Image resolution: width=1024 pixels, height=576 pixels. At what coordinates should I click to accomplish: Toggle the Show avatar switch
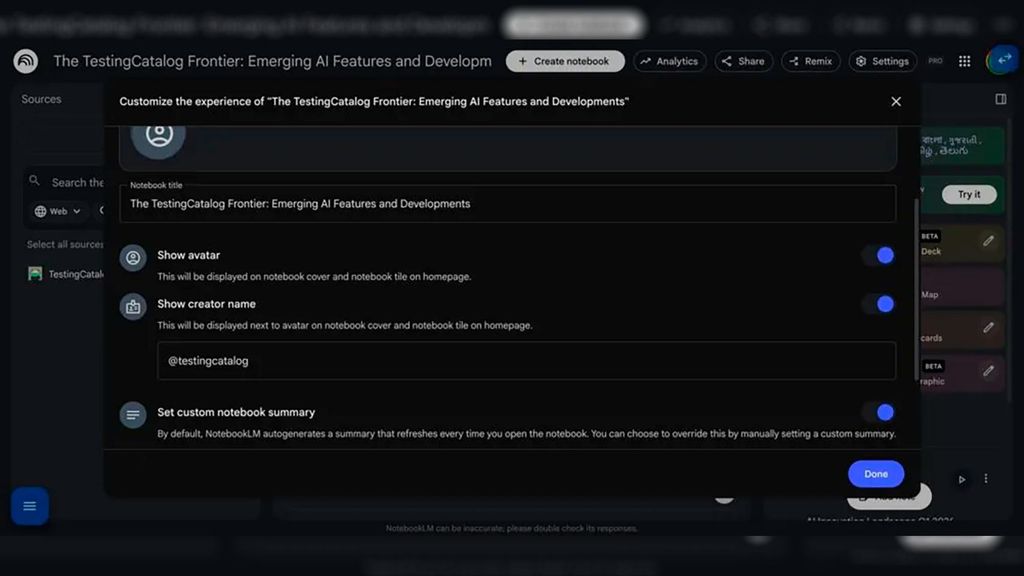coord(879,255)
